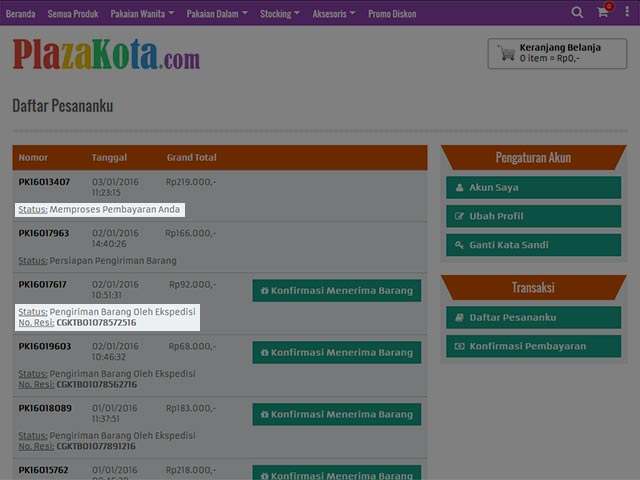Click the vertical dots menu icon

pyautogui.click(x=627, y=13)
